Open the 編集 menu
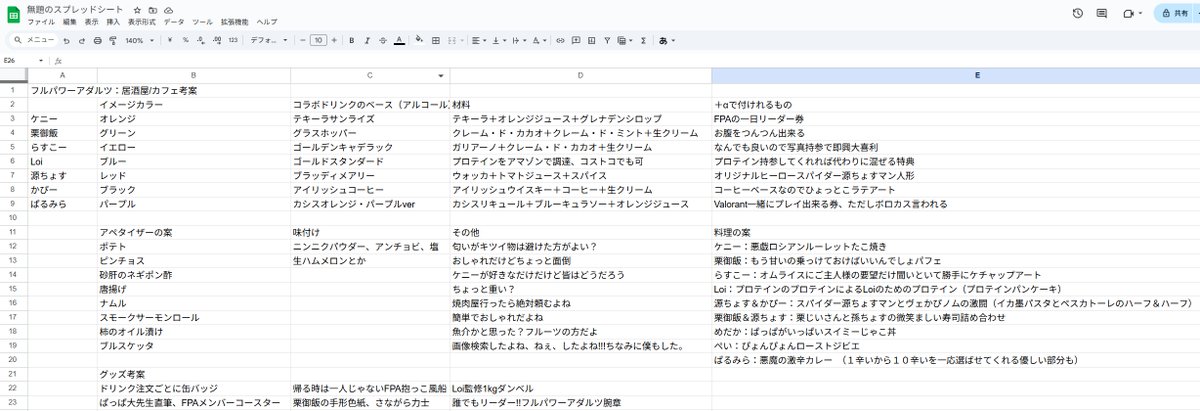 (x=69, y=21)
